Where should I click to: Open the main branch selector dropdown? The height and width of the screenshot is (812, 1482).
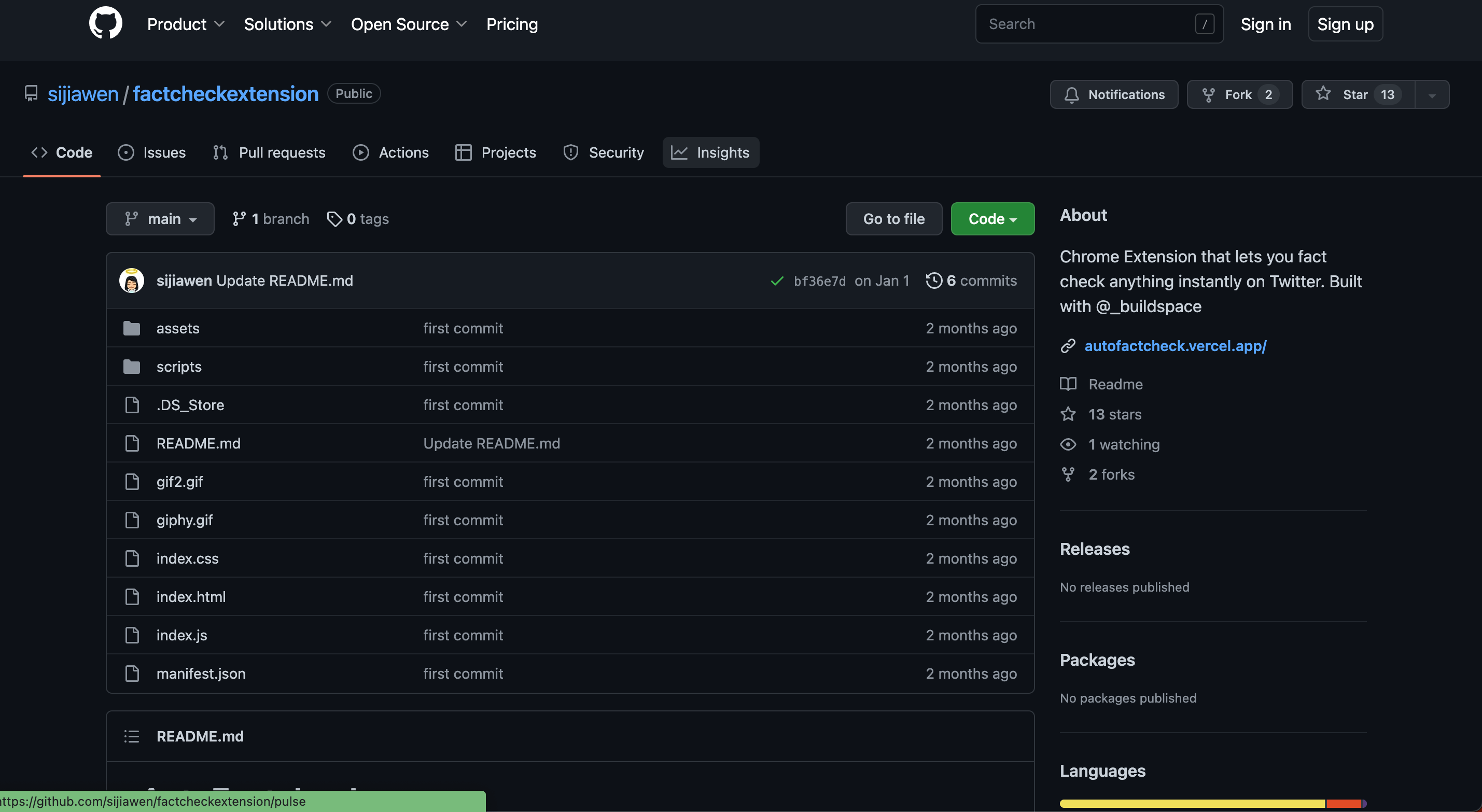pyautogui.click(x=160, y=219)
